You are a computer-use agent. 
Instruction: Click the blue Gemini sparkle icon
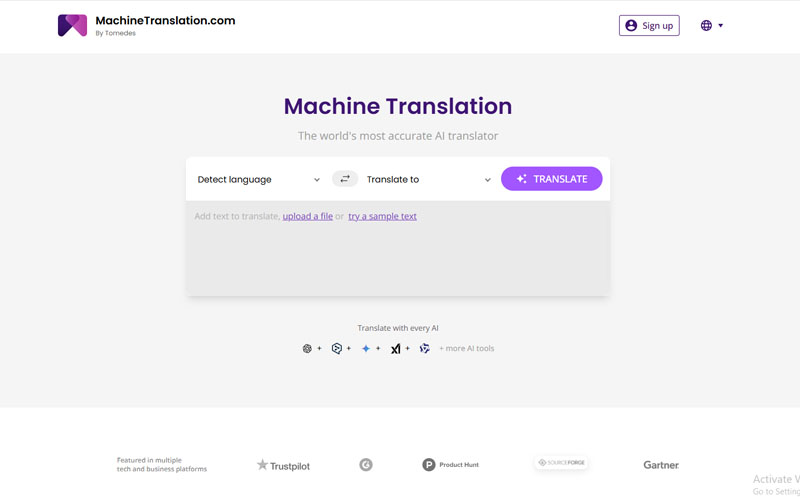click(366, 349)
